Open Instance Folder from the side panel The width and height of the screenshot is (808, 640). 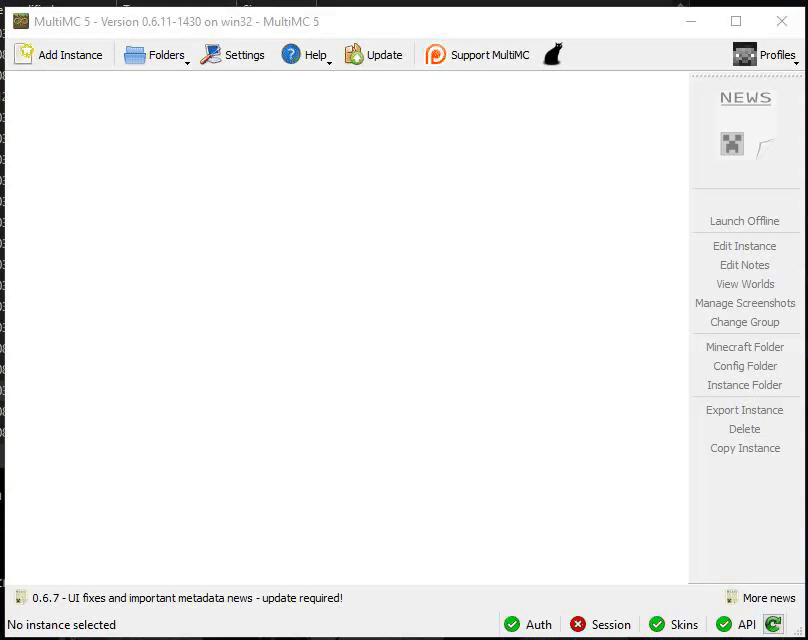pyautogui.click(x=745, y=385)
